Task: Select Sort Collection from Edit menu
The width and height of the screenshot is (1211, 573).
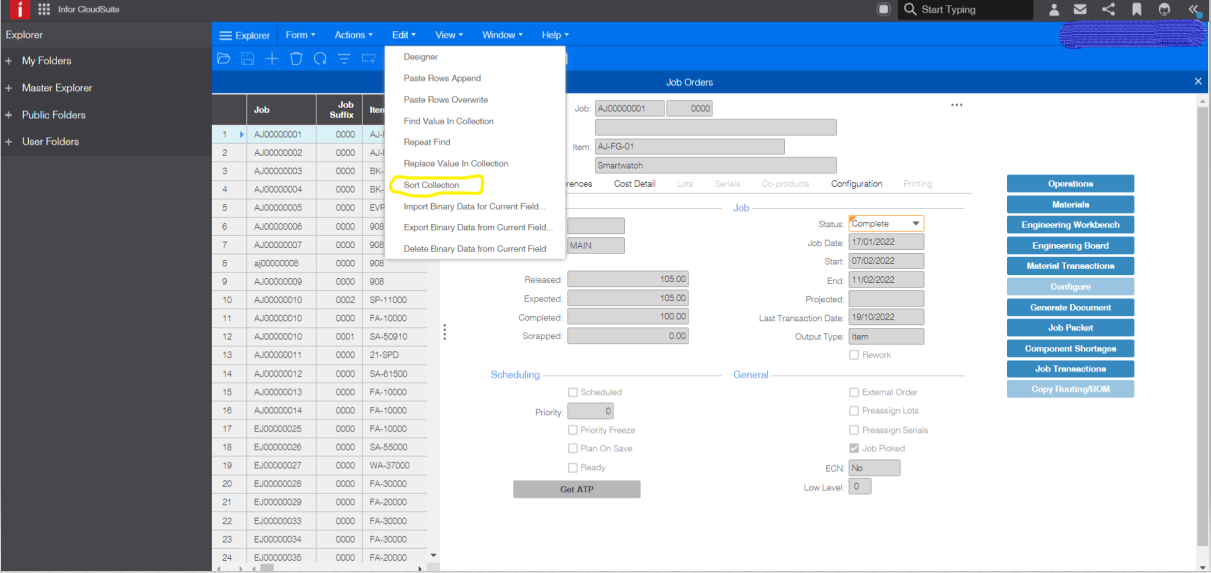Action: click(432, 185)
